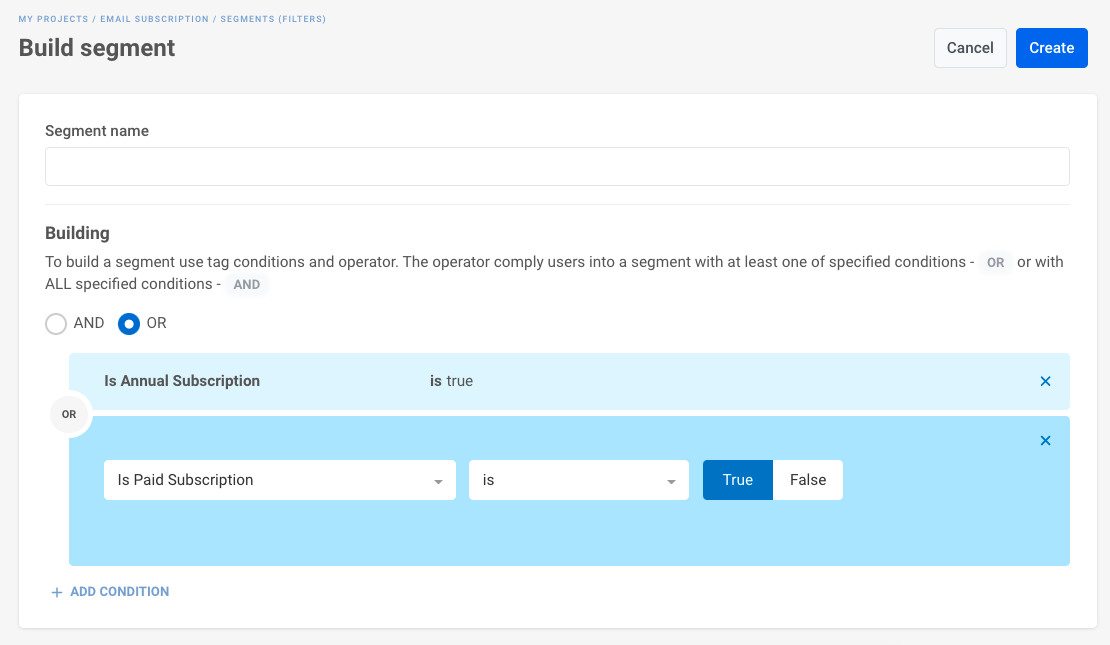Image resolution: width=1110 pixels, height=645 pixels.
Task: Remove the Is Annual Subscription condition
Action: (x=1045, y=381)
